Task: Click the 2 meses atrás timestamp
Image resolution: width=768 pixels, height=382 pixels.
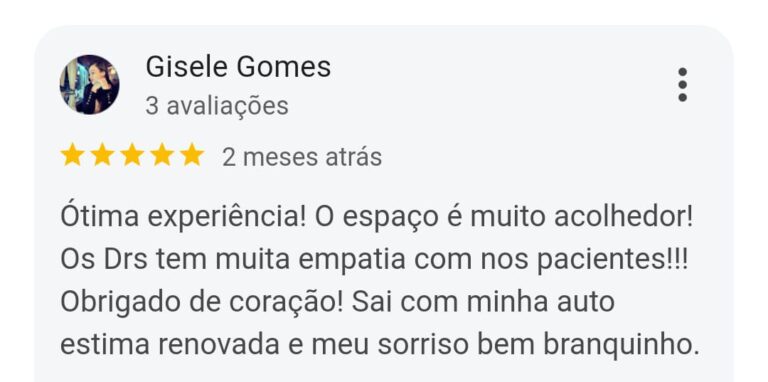Action: [302, 158]
